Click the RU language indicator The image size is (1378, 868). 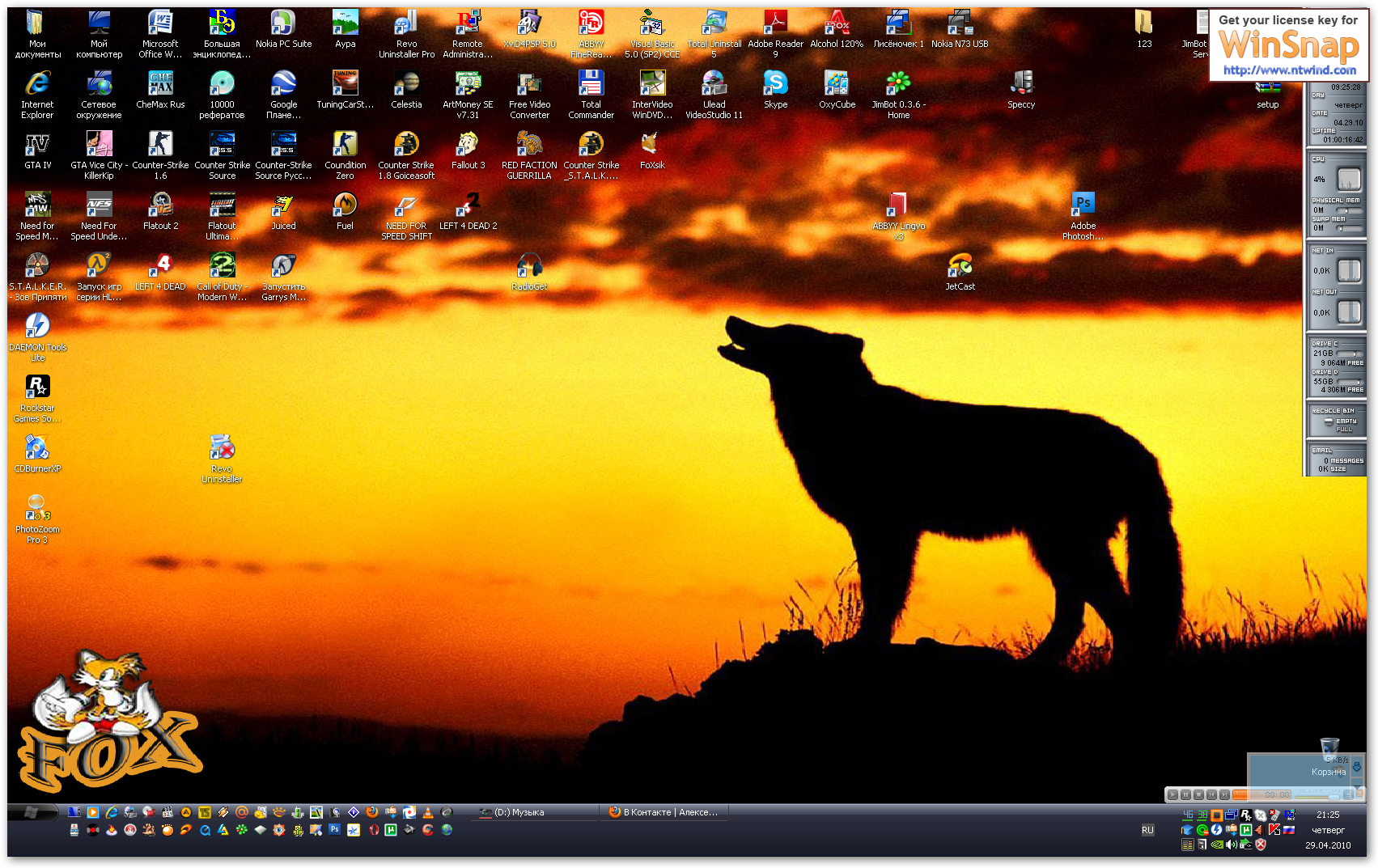[x=1147, y=830]
